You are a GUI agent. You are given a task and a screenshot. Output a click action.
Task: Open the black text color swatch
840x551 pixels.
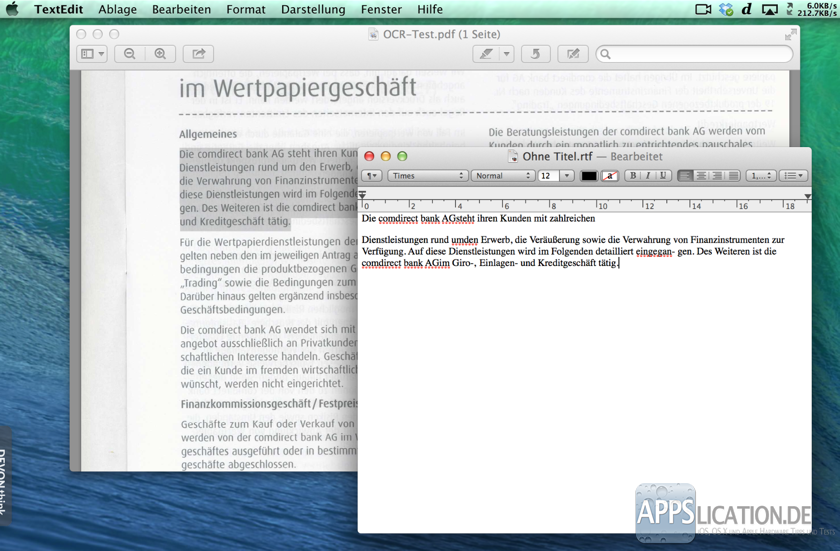point(589,176)
